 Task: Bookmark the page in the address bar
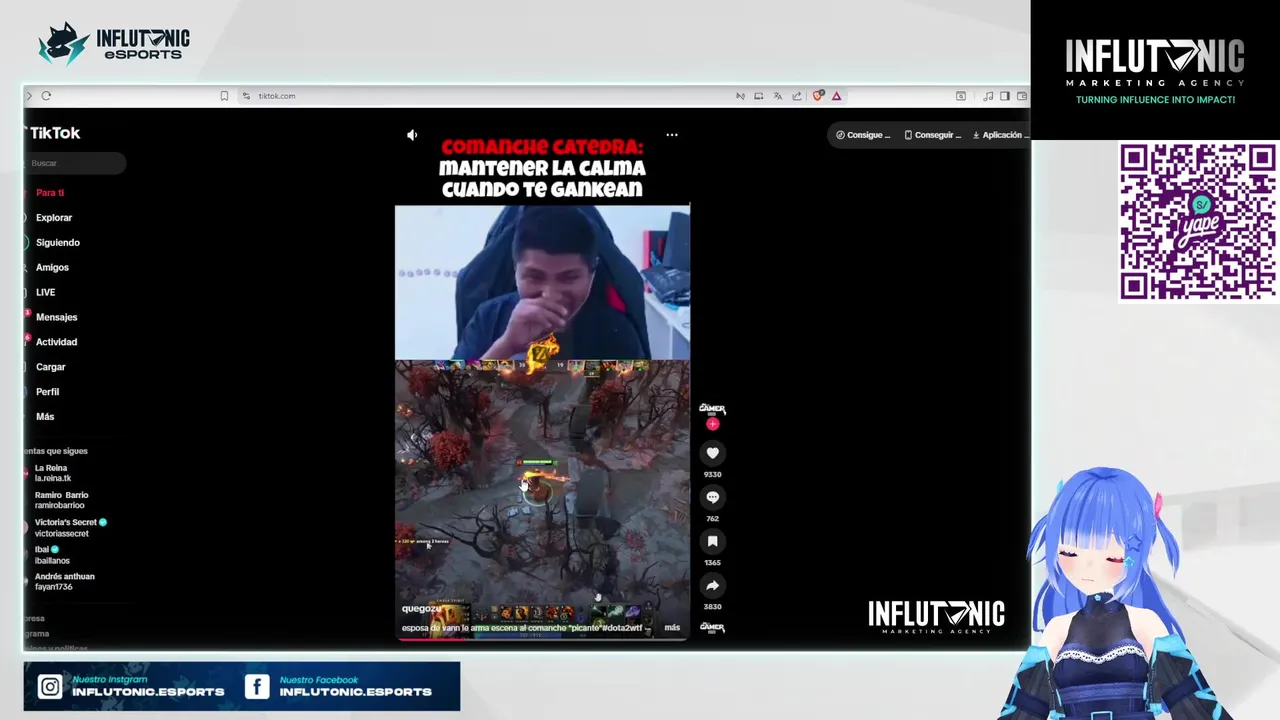[x=224, y=96]
